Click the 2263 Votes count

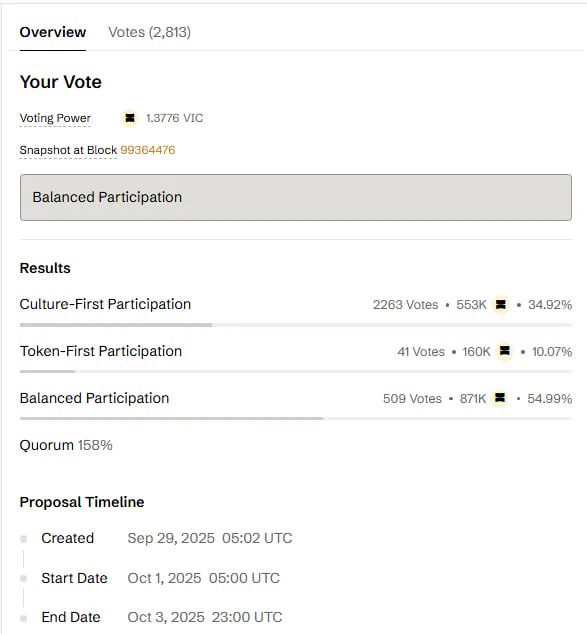tap(405, 304)
